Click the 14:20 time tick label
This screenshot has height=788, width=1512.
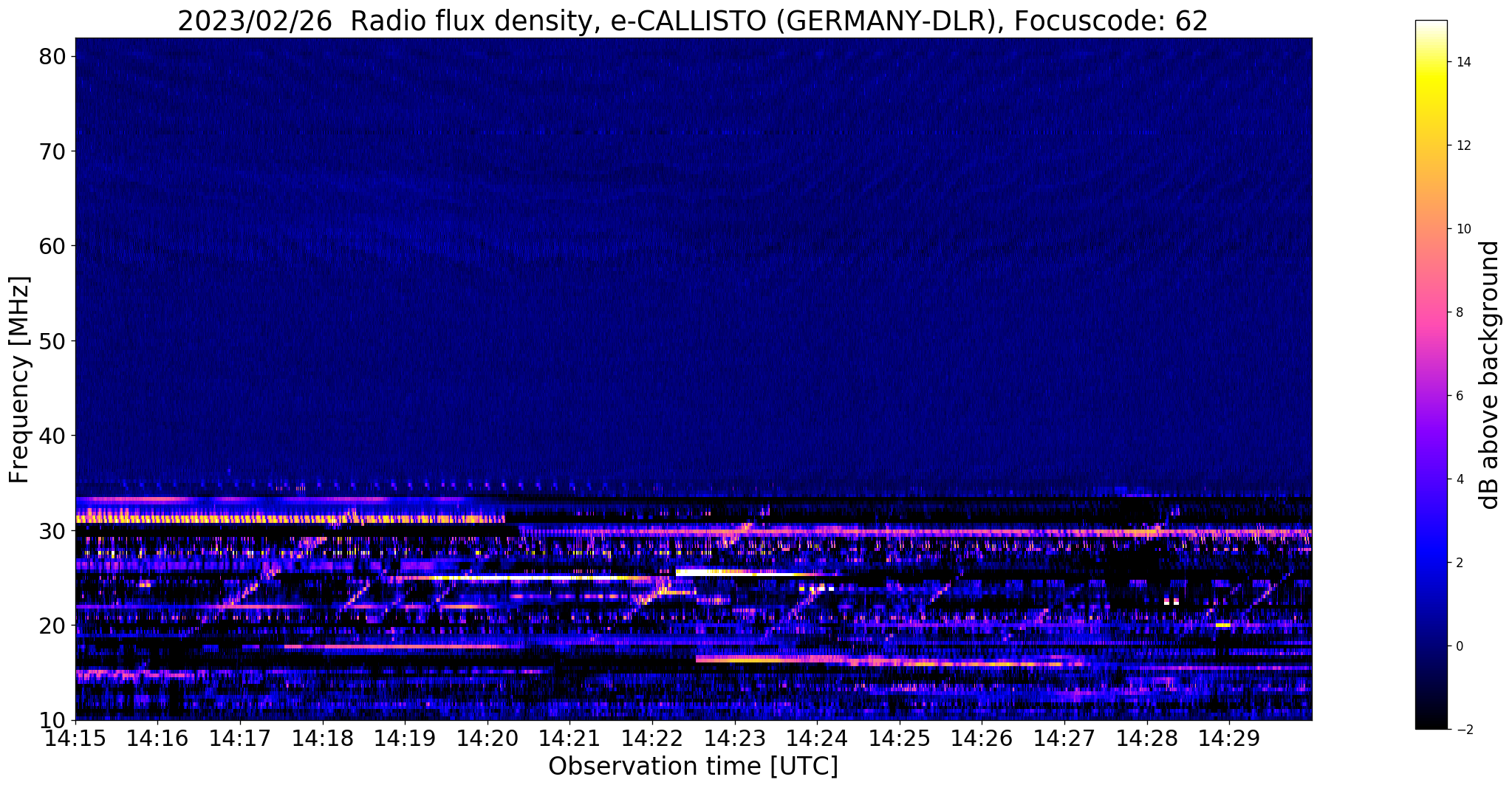488,739
